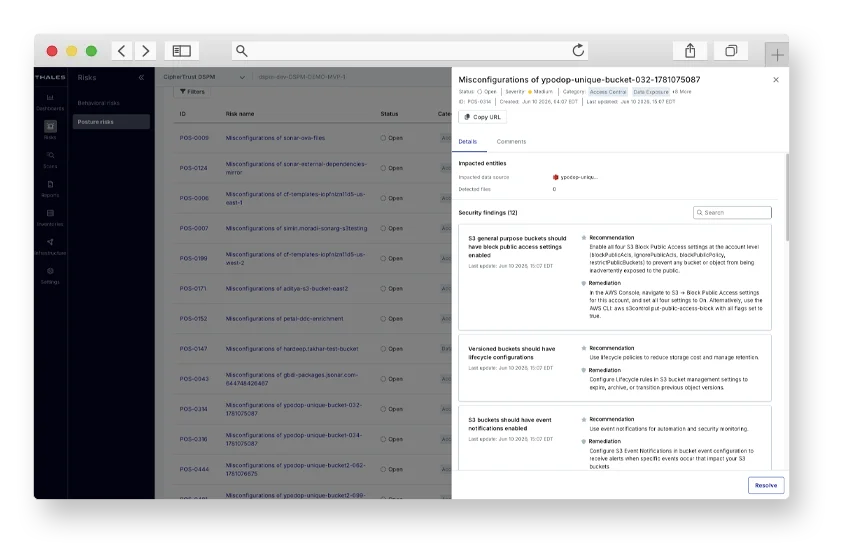Open the Settings gear in sidebar

point(50,271)
